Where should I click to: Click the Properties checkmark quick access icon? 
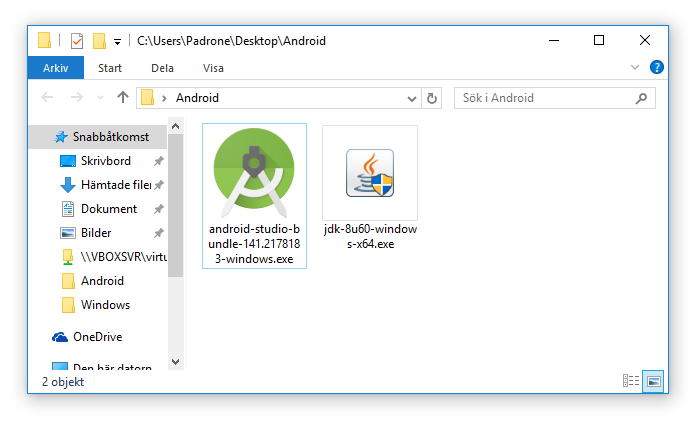[x=77, y=41]
